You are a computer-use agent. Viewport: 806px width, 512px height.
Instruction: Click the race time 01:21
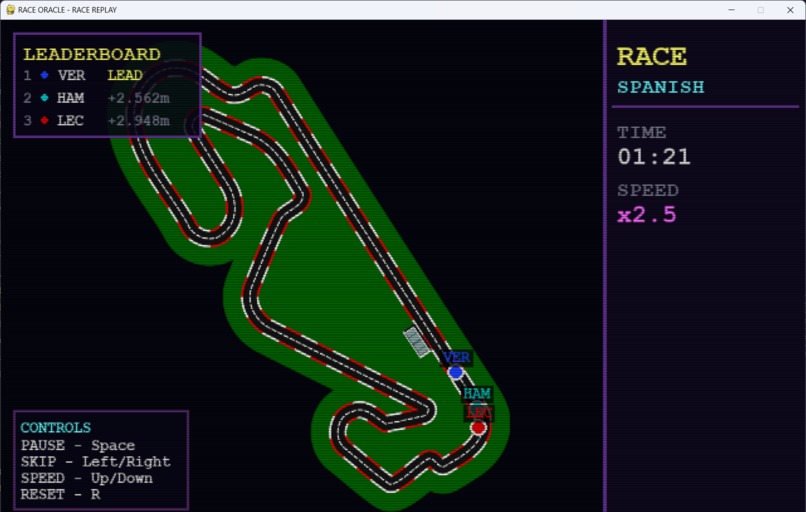point(654,157)
